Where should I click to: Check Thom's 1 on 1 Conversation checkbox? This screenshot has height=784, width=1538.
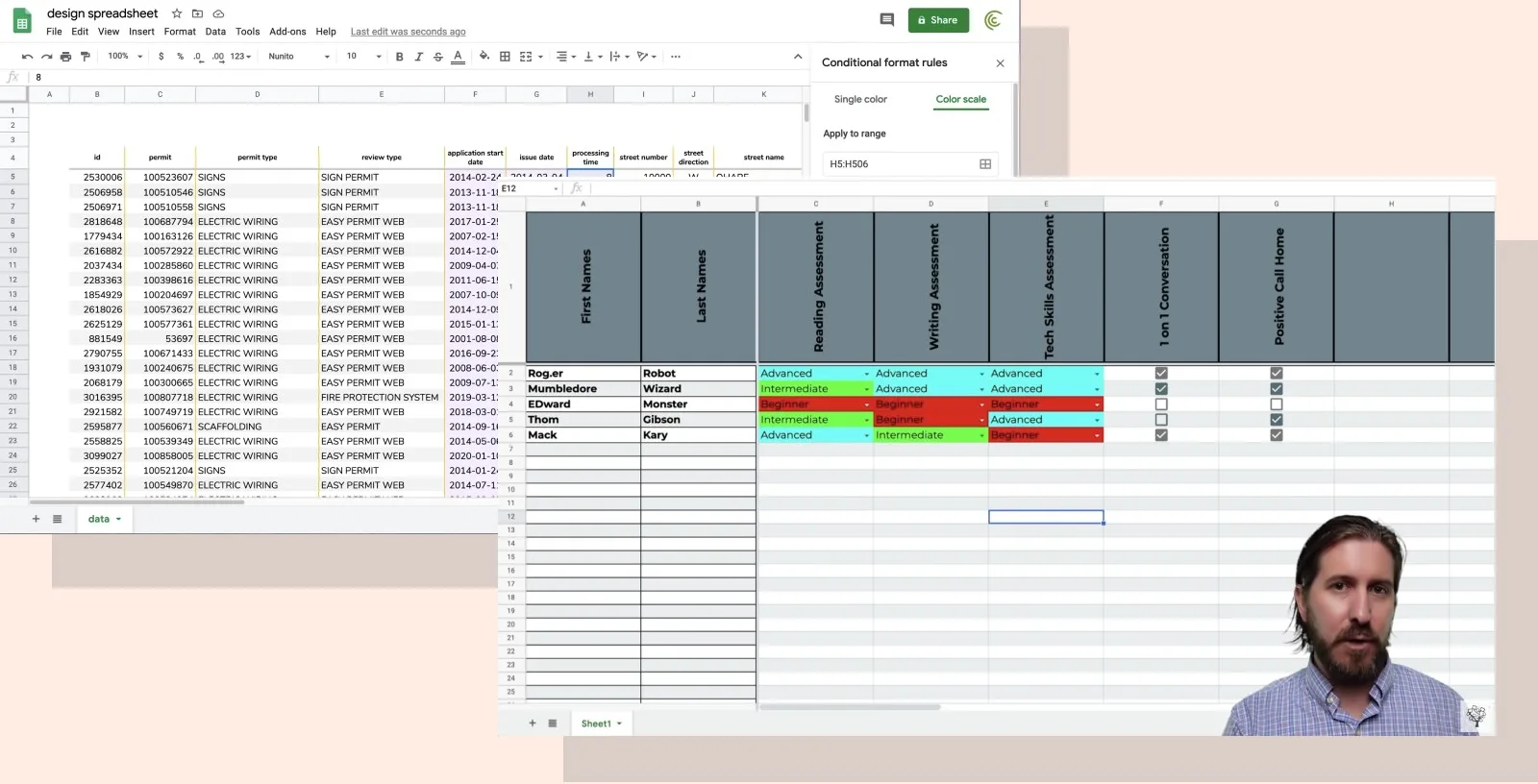[x=1161, y=420]
